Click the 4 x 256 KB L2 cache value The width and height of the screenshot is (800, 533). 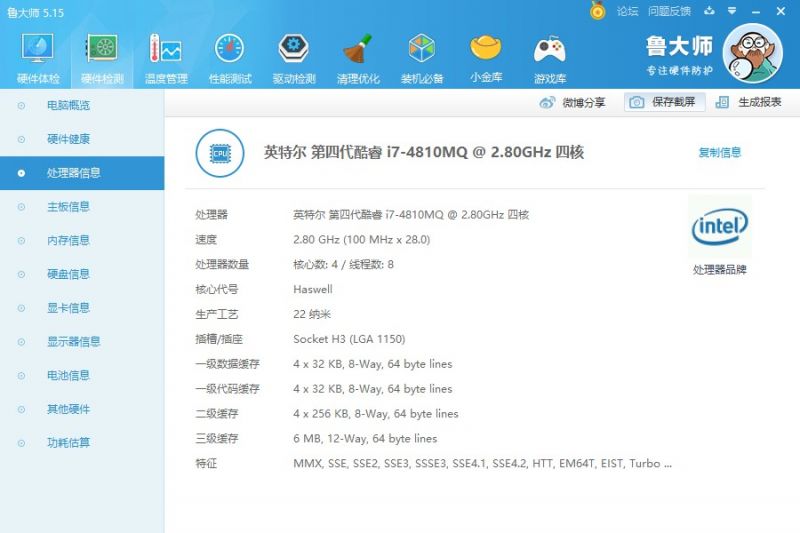pyautogui.click(x=376, y=414)
